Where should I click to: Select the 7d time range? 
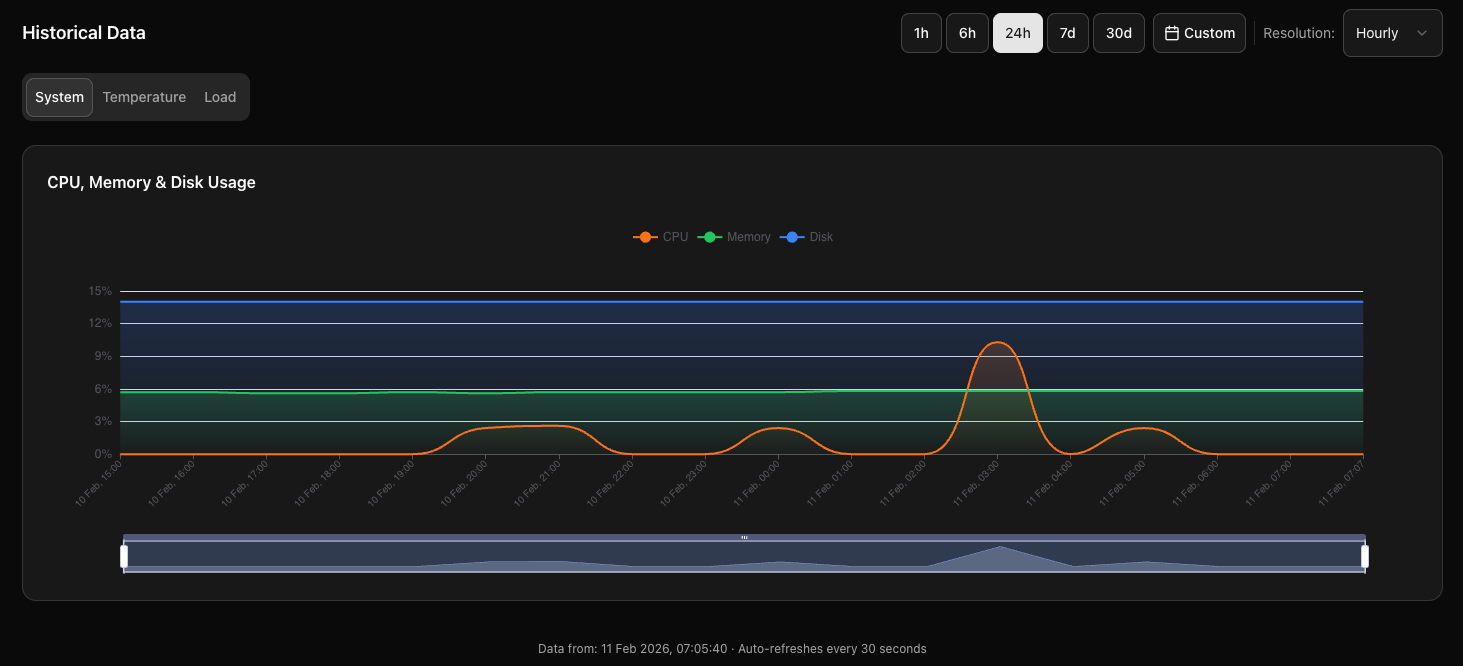[1067, 33]
